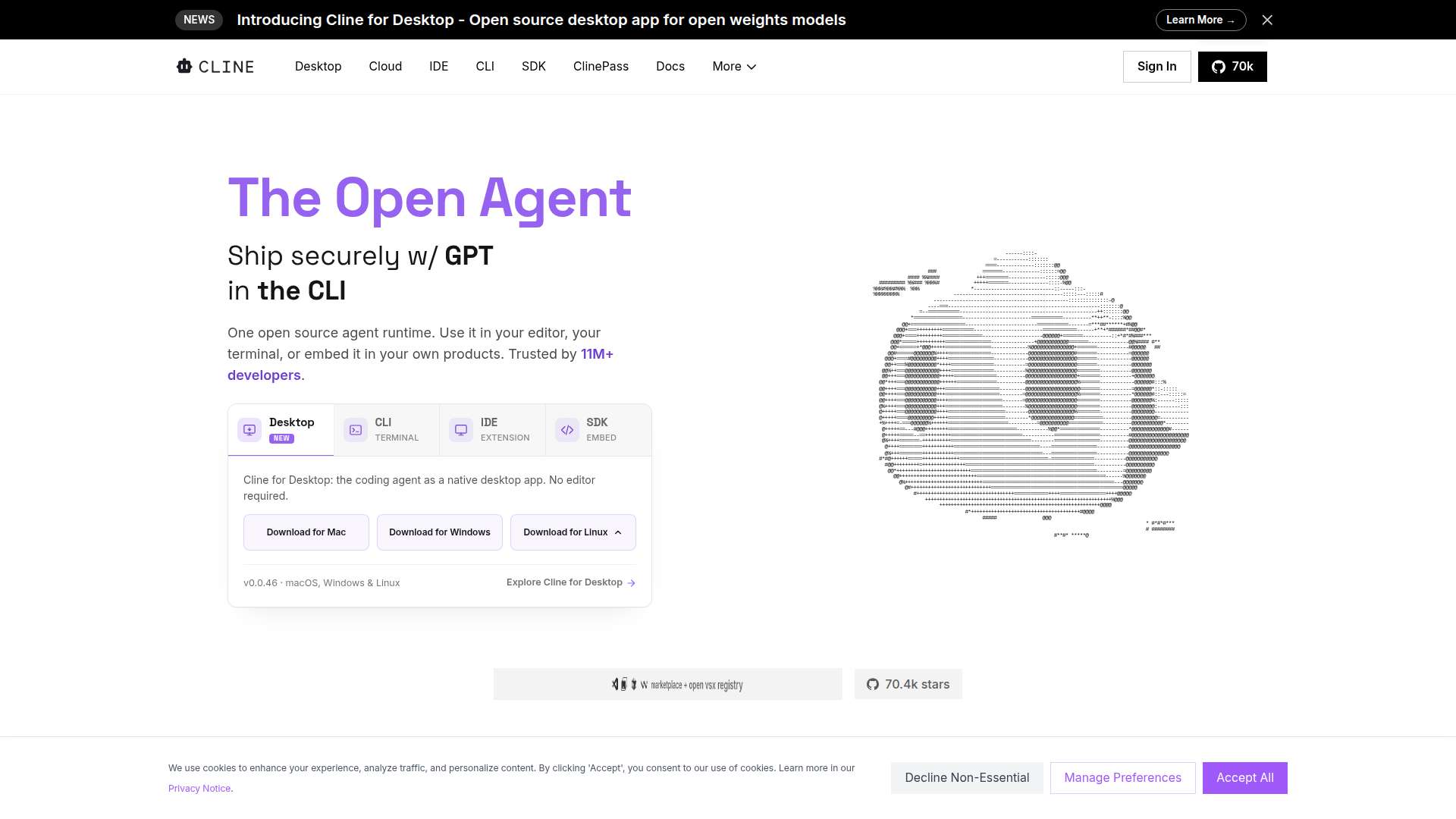Viewport: 1456px width, 819px height.
Task: Go to IDE in top navigation
Action: tap(439, 67)
